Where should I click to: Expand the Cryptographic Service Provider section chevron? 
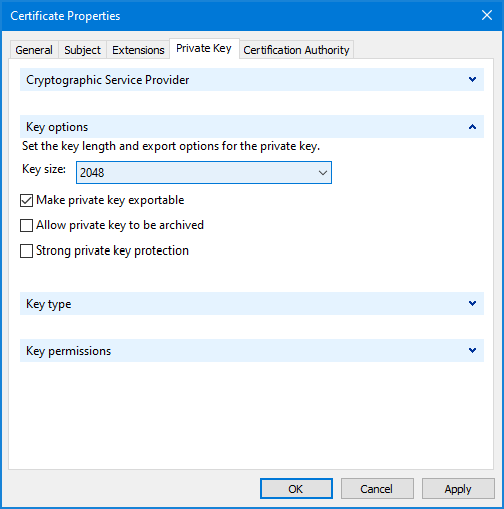[472, 80]
